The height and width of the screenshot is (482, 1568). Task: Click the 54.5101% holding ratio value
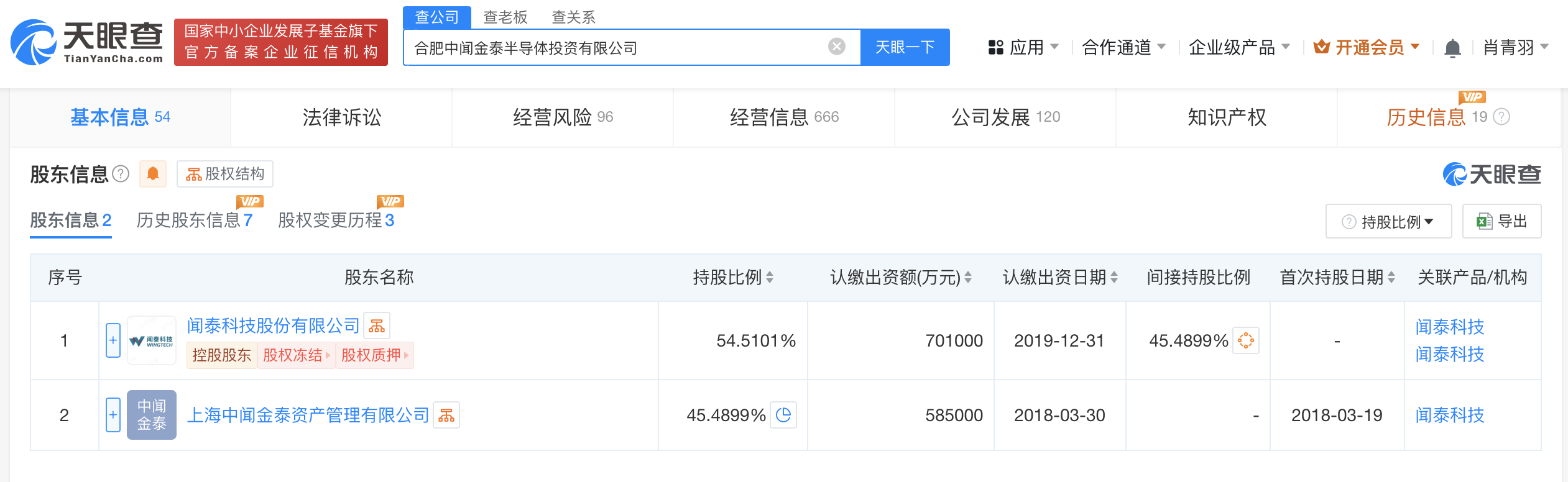(x=756, y=340)
